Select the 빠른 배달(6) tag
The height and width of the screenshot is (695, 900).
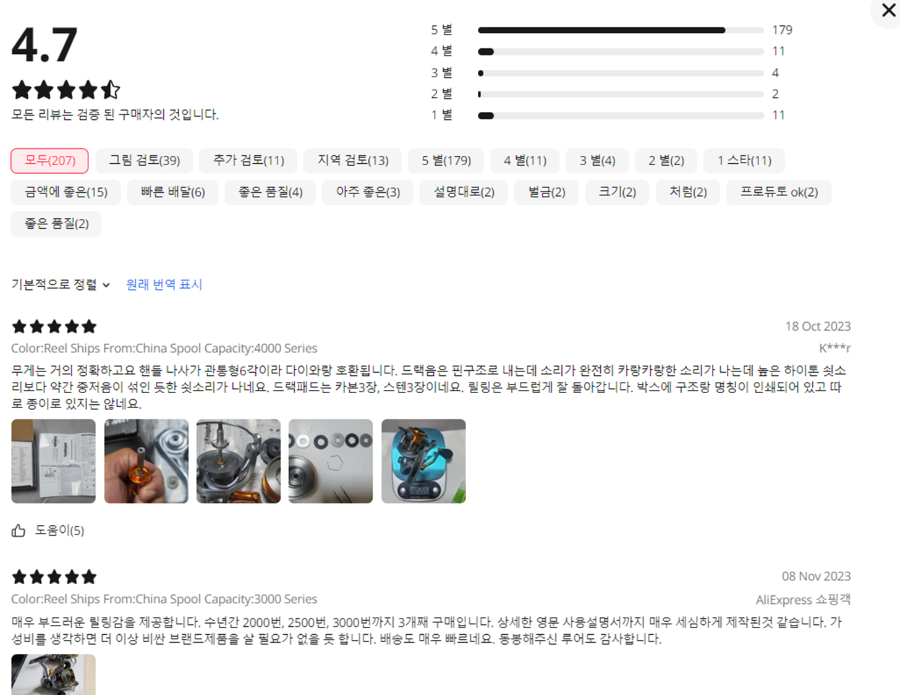pyautogui.click(x=173, y=192)
